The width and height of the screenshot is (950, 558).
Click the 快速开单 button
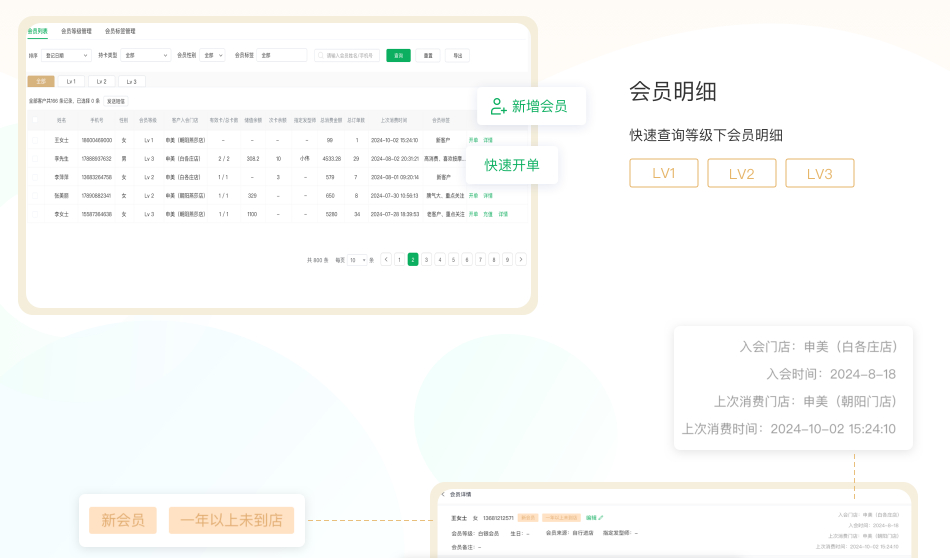coord(512,165)
